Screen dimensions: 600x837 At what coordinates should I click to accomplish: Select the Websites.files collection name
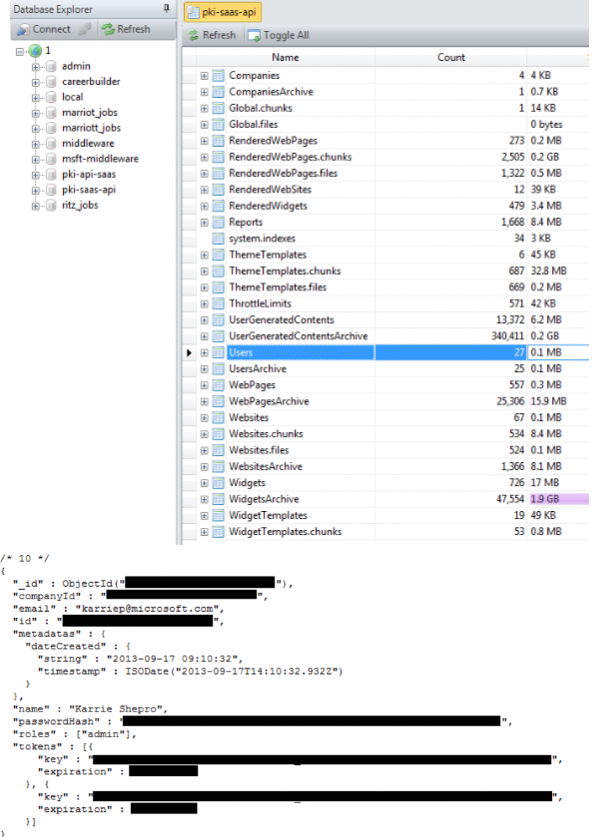point(258,450)
